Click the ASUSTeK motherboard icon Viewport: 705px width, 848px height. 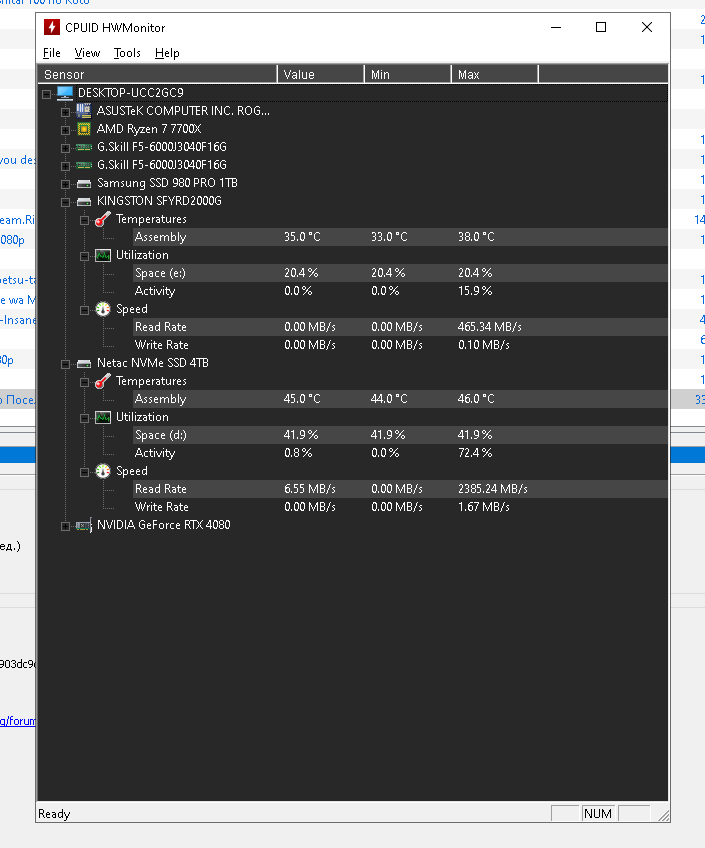click(84, 111)
